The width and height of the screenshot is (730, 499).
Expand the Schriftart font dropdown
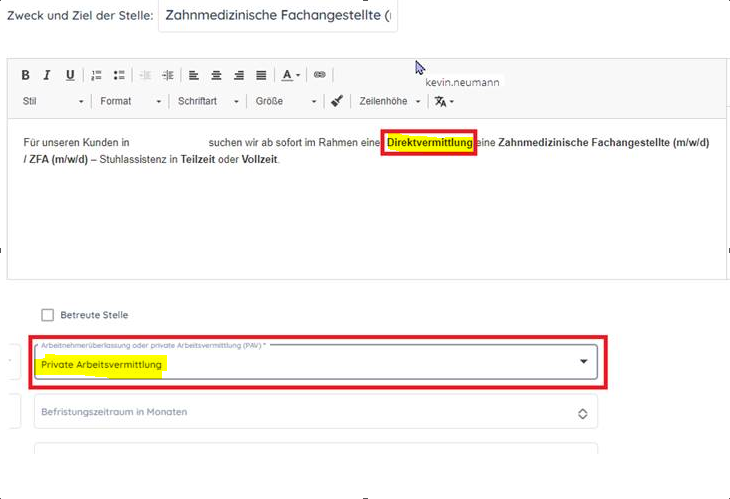pos(208,101)
